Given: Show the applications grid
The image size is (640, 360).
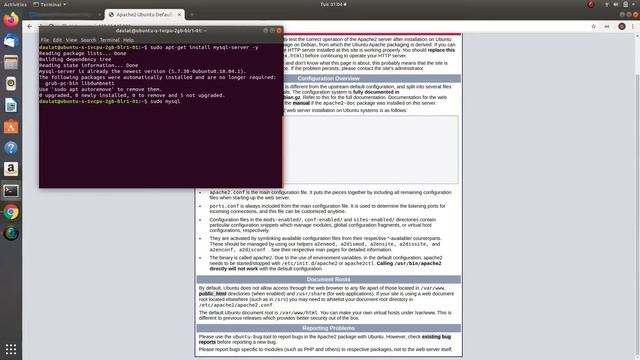Looking at the screenshot, I should click(x=11, y=349).
